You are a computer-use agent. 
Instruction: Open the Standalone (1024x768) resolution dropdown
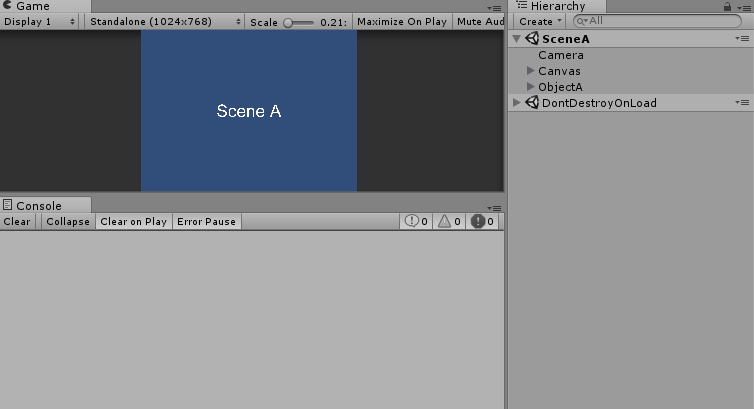tap(164, 22)
